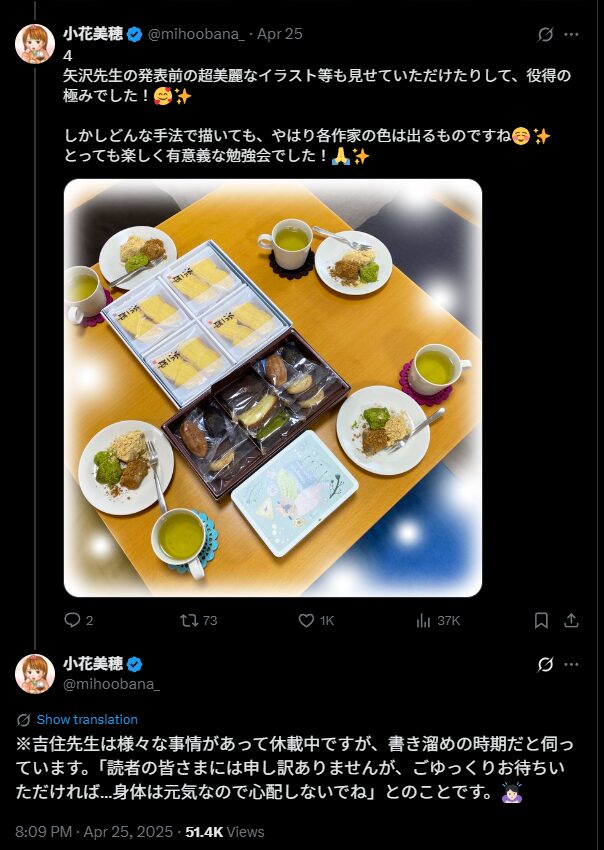The image size is (604, 850).
Task: Click the Grok icon on the bottom tweet
Action: [545, 664]
